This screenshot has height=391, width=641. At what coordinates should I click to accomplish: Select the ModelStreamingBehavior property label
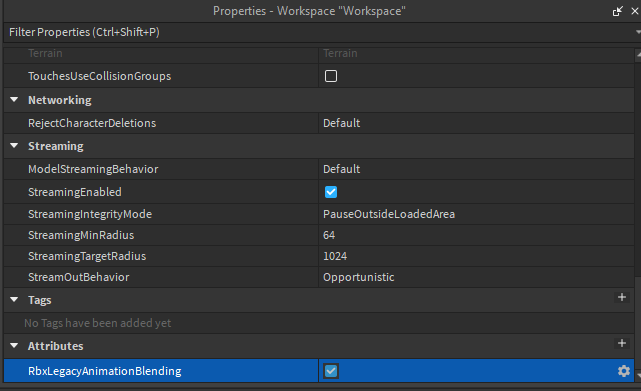(93, 169)
